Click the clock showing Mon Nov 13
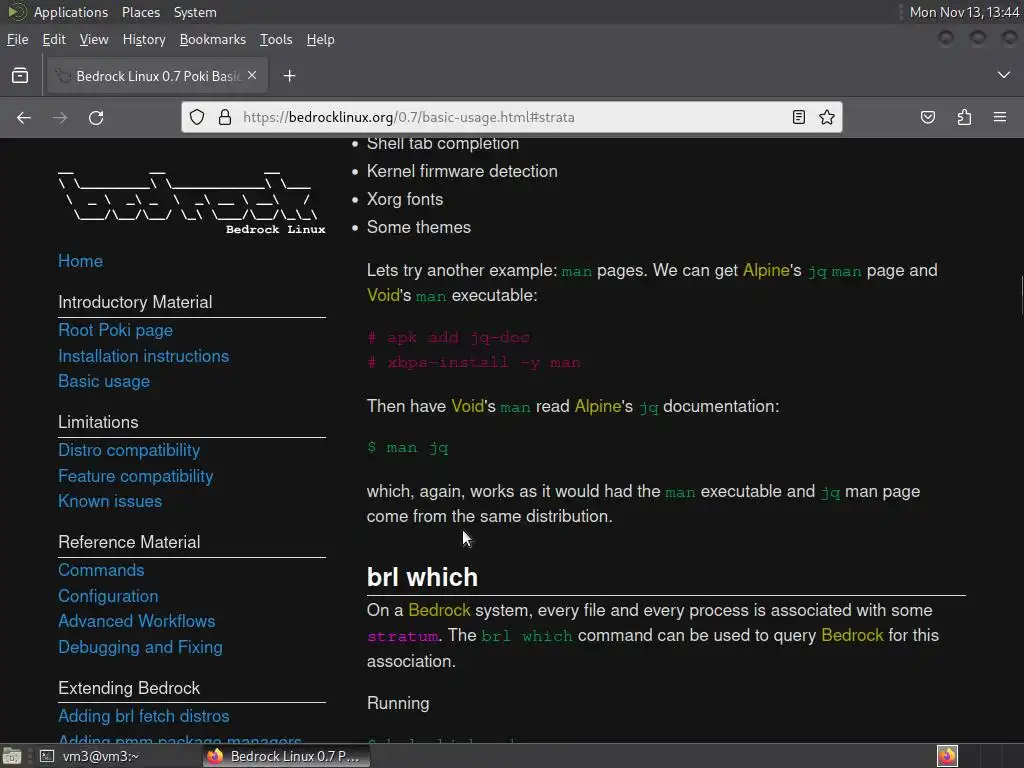This screenshot has height=768, width=1024. coord(964,12)
